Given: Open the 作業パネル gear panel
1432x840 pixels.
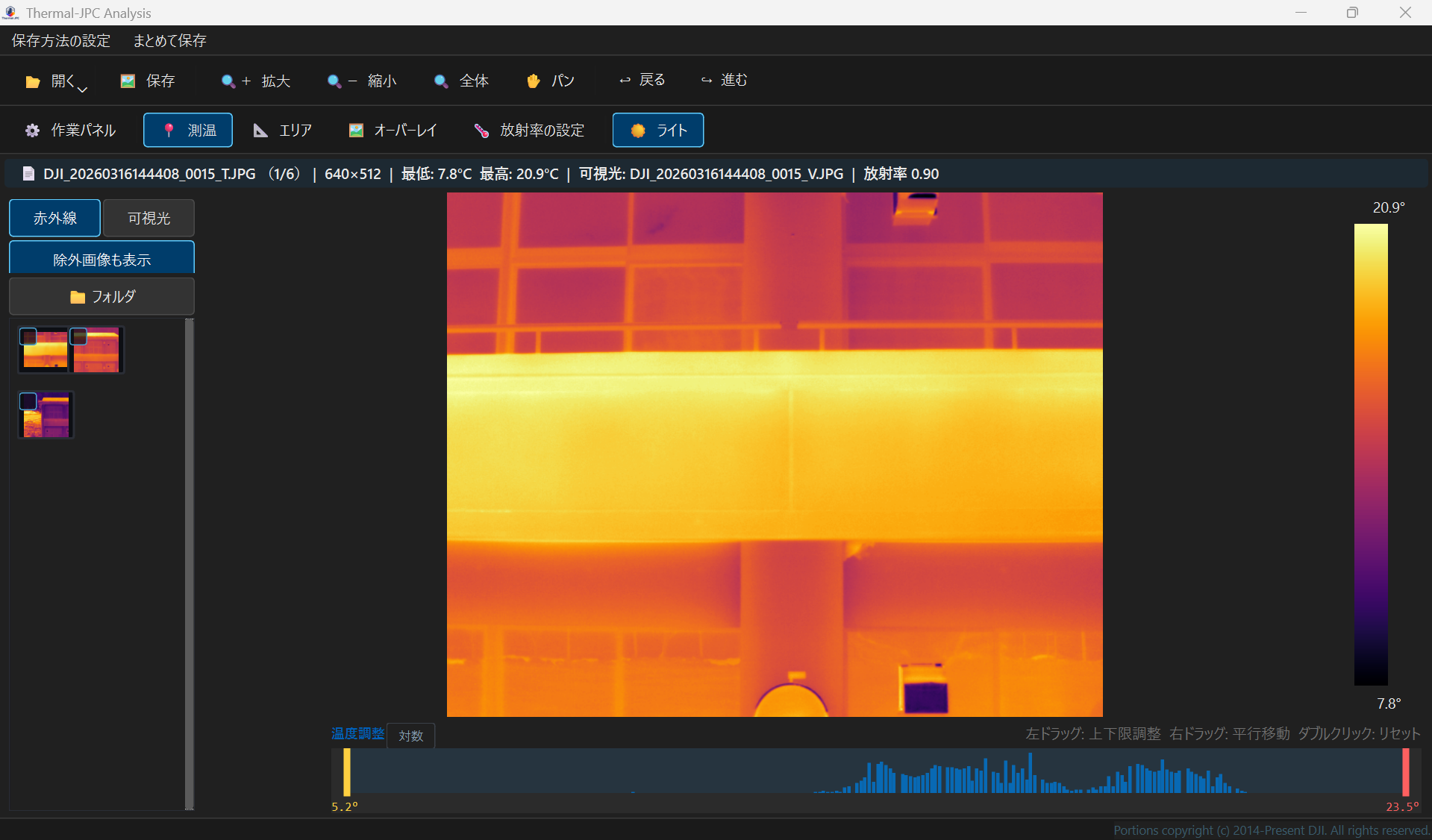Looking at the screenshot, I should (x=71, y=131).
